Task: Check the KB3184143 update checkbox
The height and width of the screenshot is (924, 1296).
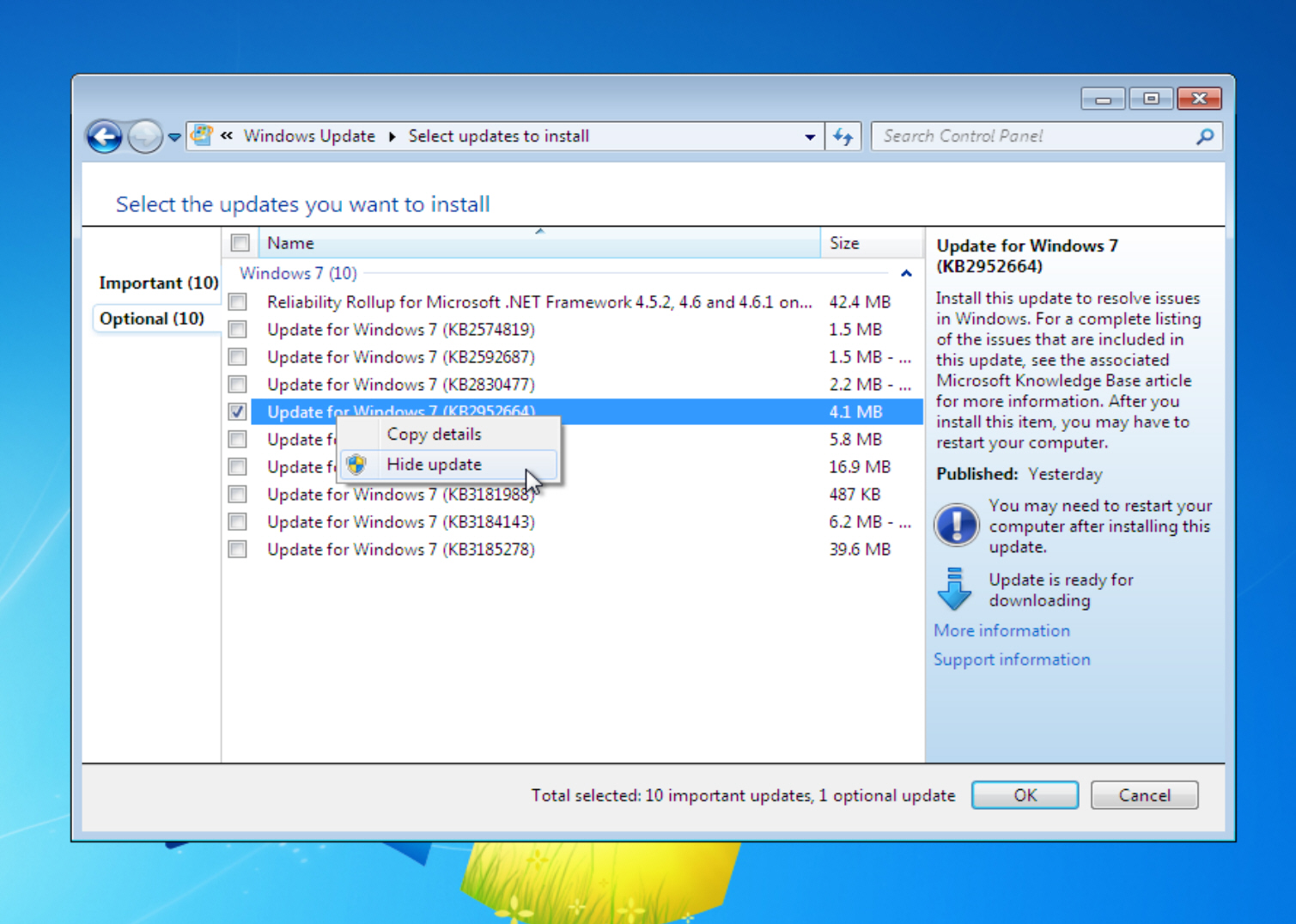Action: click(x=238, y=521)
